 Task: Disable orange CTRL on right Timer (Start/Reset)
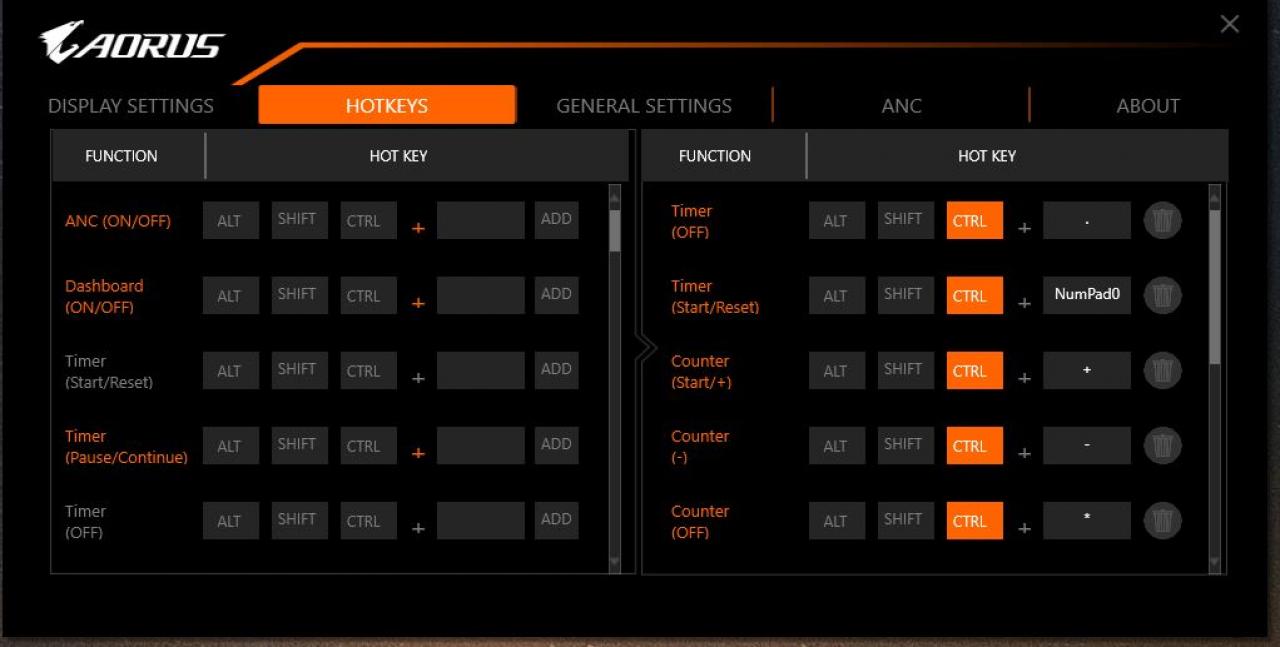(x=975, y=296)
